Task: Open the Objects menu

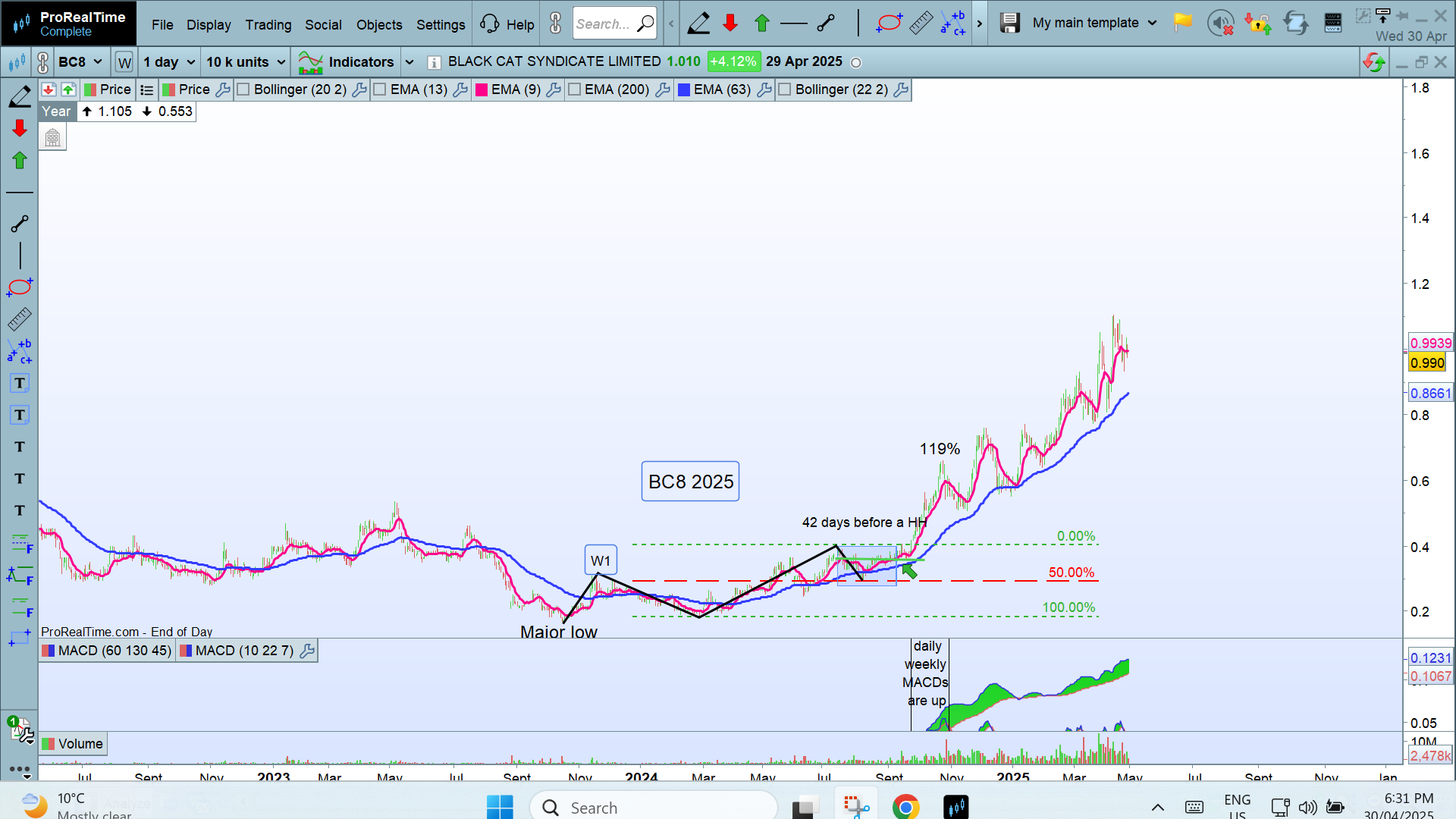Action: tap(379, 24)
